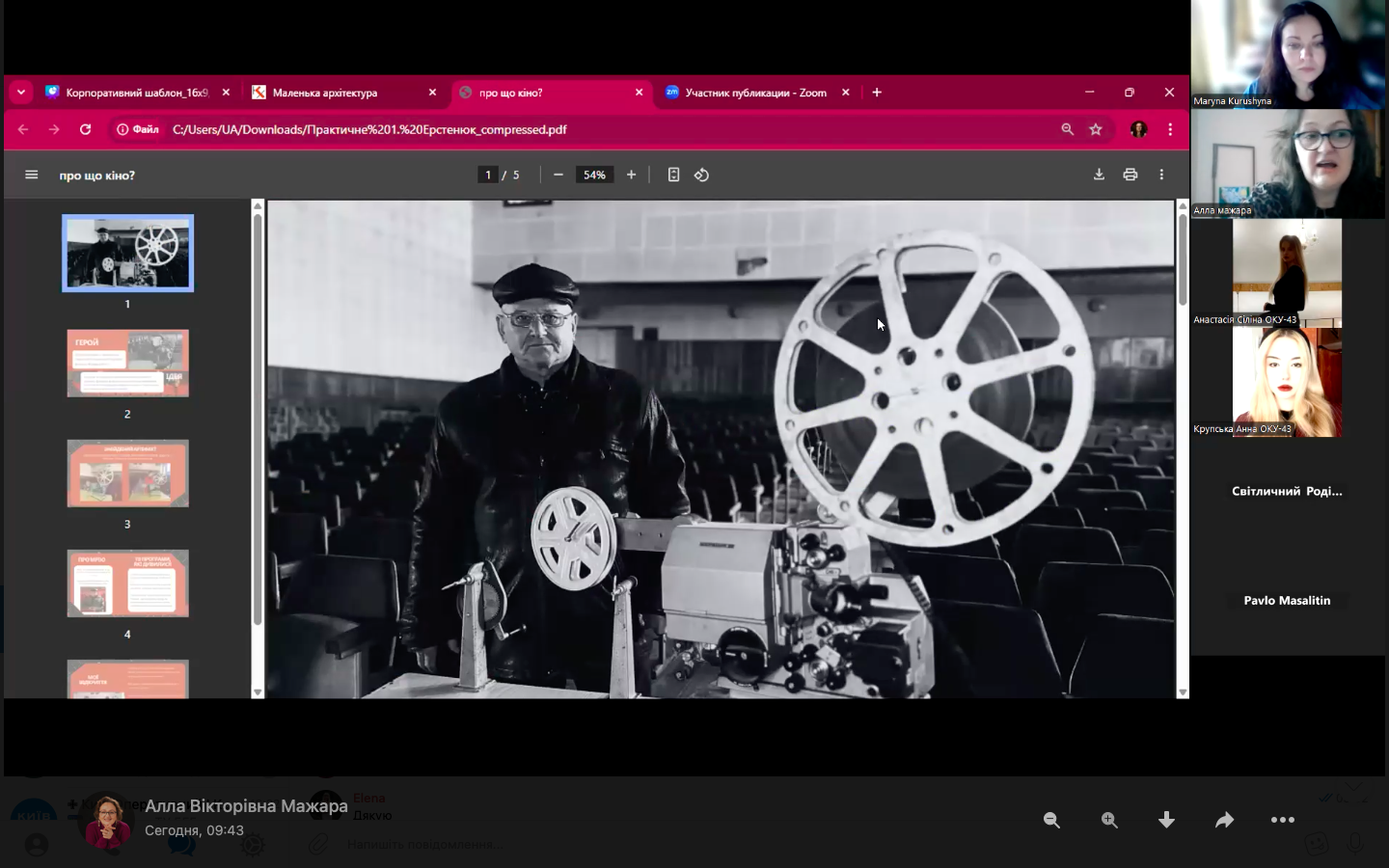Open a new browser tab
Image resolution: width=1389 pixels, height=868 pixels.
[x=877, y=93]
